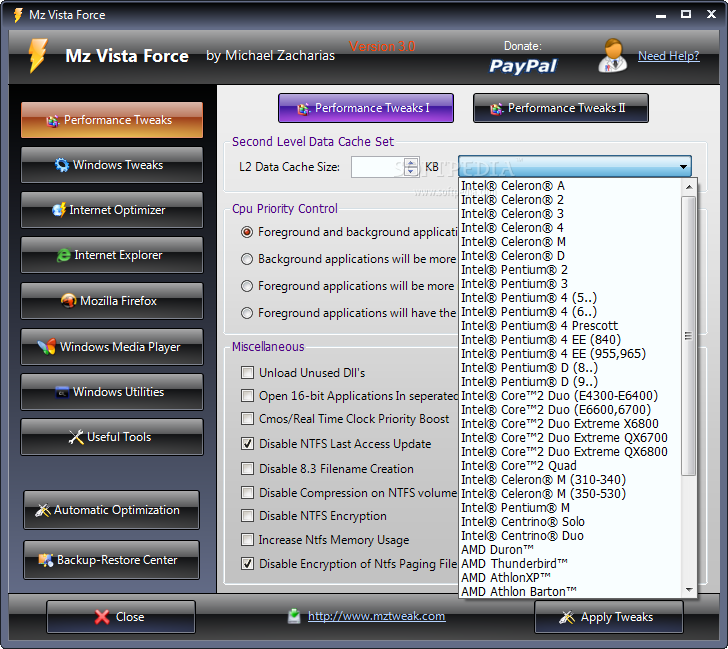Open Backup-Restore Center

111,560
